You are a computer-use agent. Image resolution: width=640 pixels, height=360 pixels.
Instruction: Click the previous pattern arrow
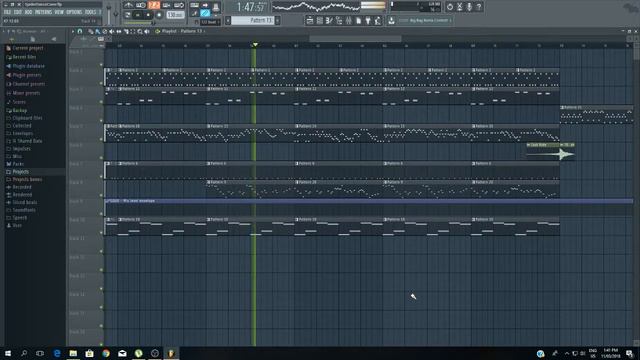click(x=228, y=20)
